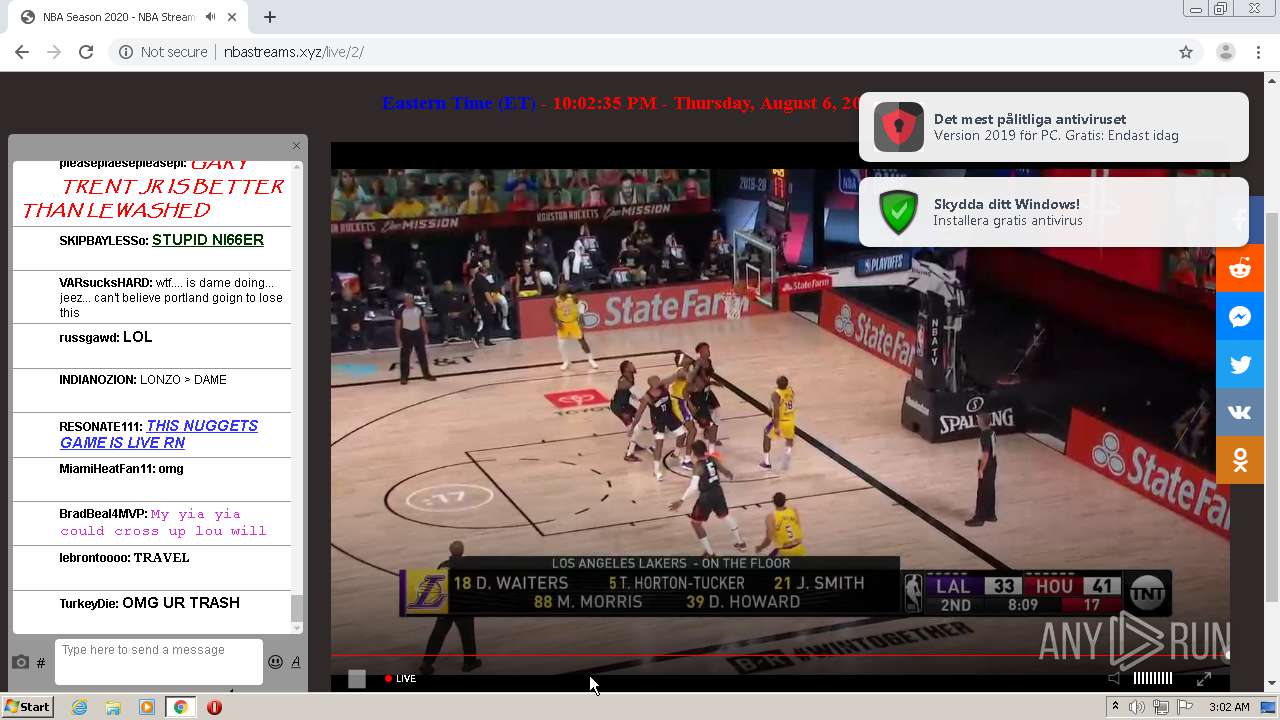Click the chat scrollbar thumb
This screenshot has width=1280, height=720.
[x=296, y=608]
